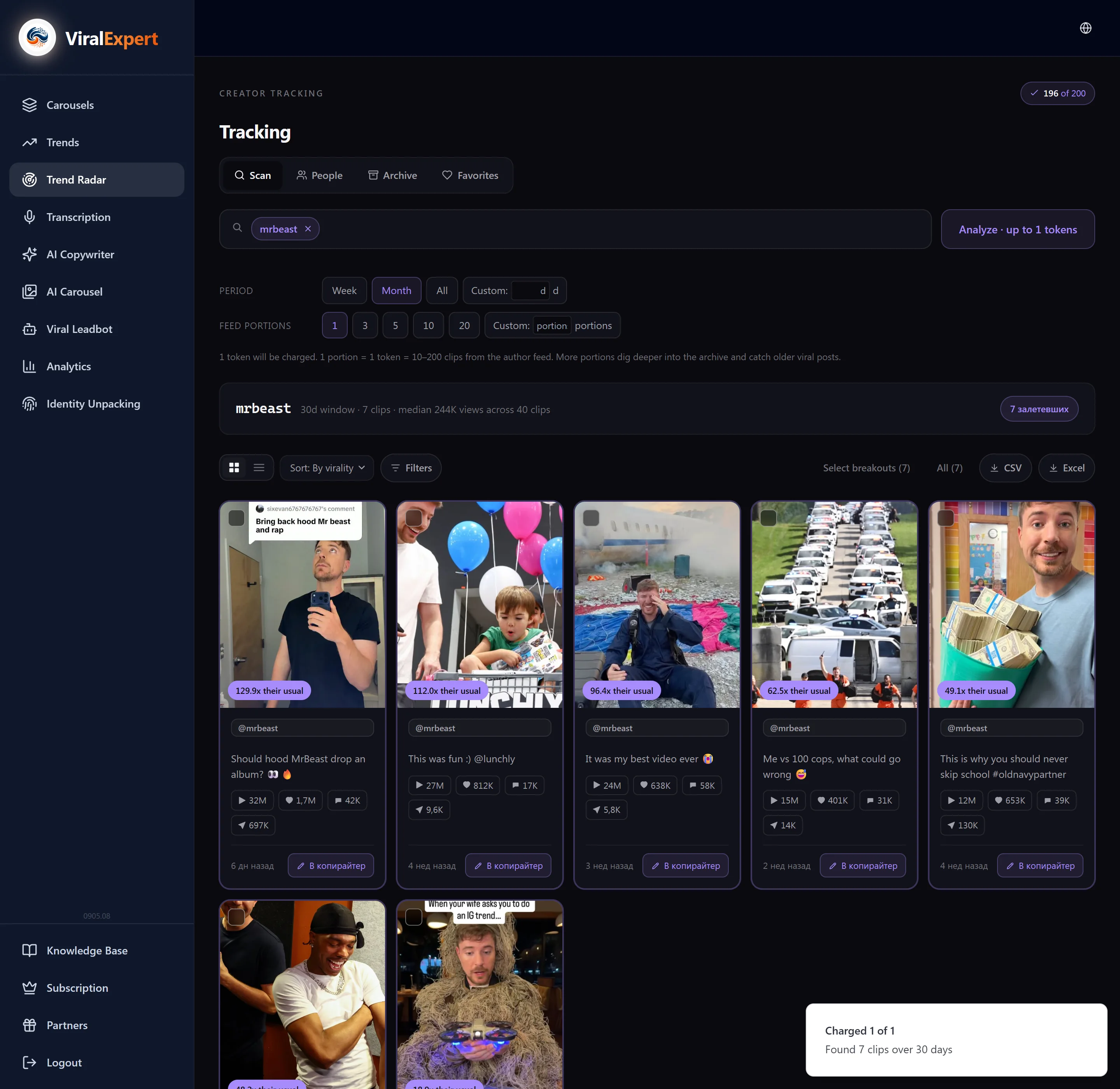Screen dimensions: 1120x1089
Task: Select the IG trend clip checkbox
Action: 413,917
